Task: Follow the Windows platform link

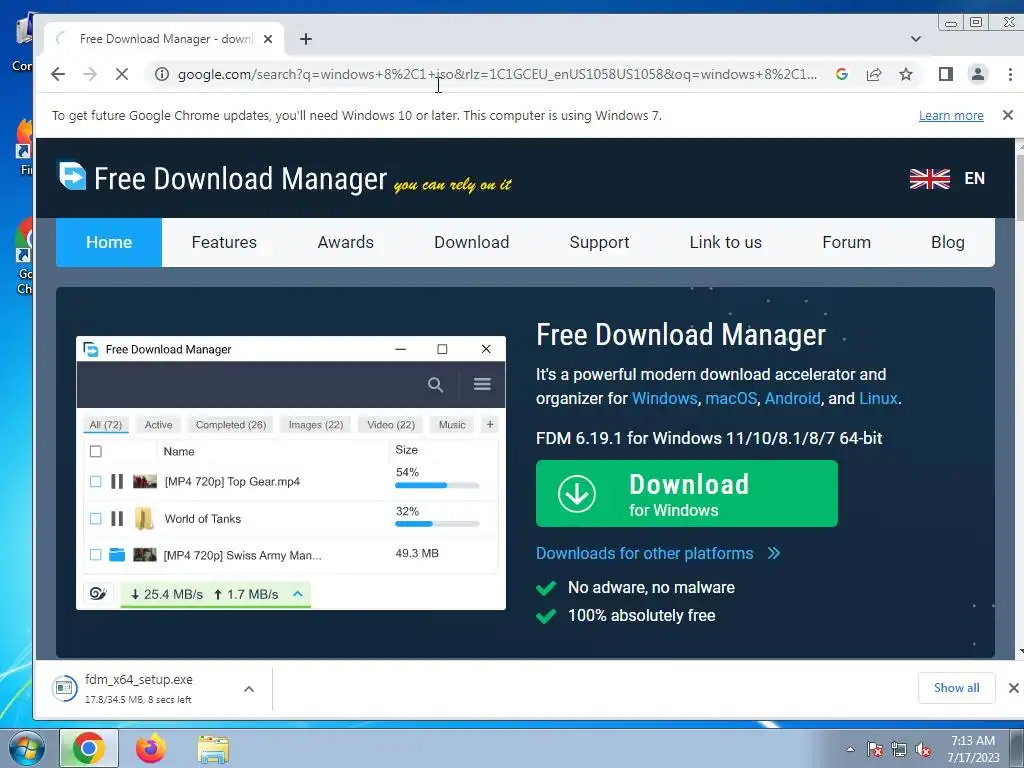Action: coord(664,398)
